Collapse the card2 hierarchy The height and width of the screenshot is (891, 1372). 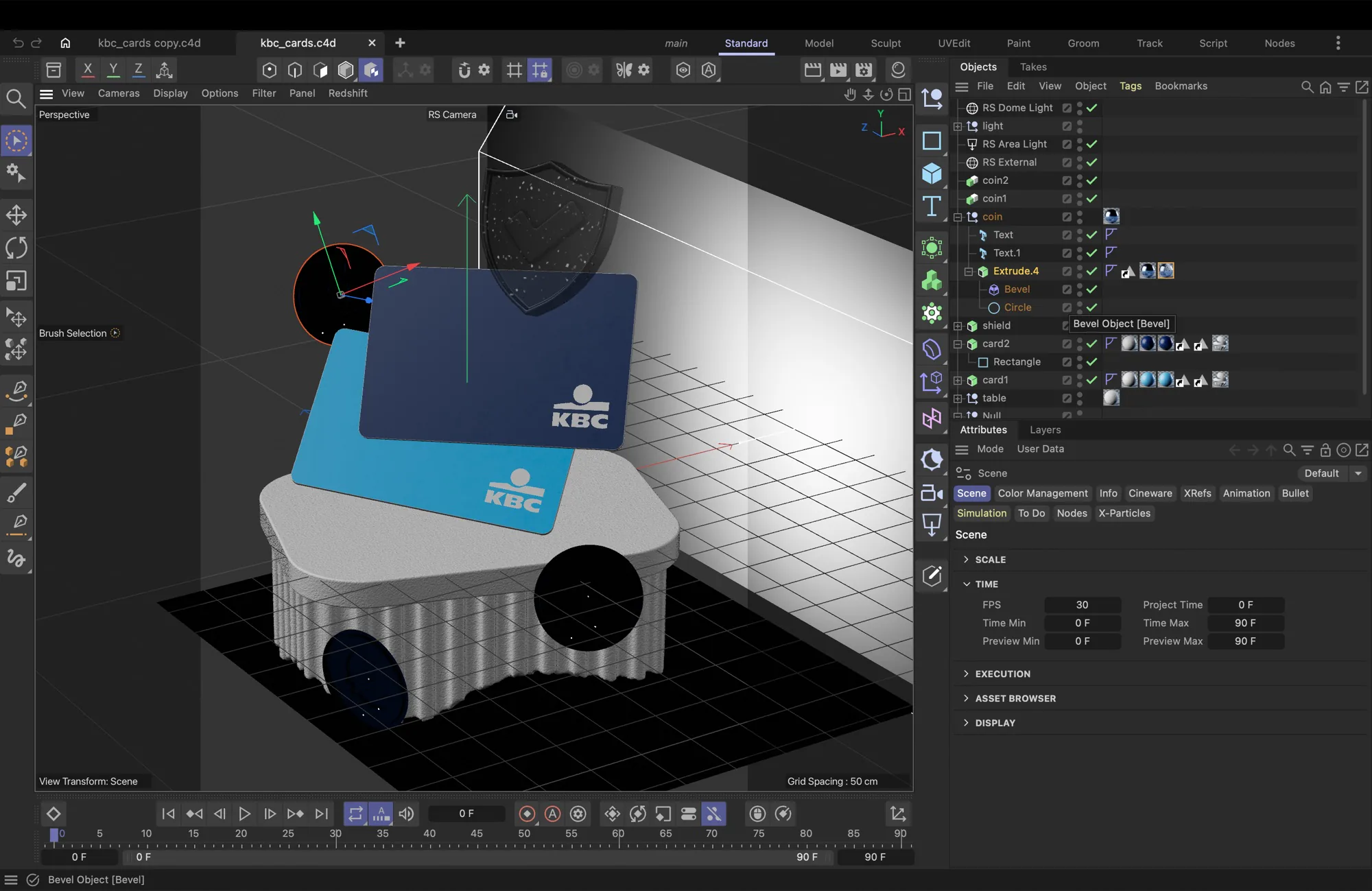point(958,344)
